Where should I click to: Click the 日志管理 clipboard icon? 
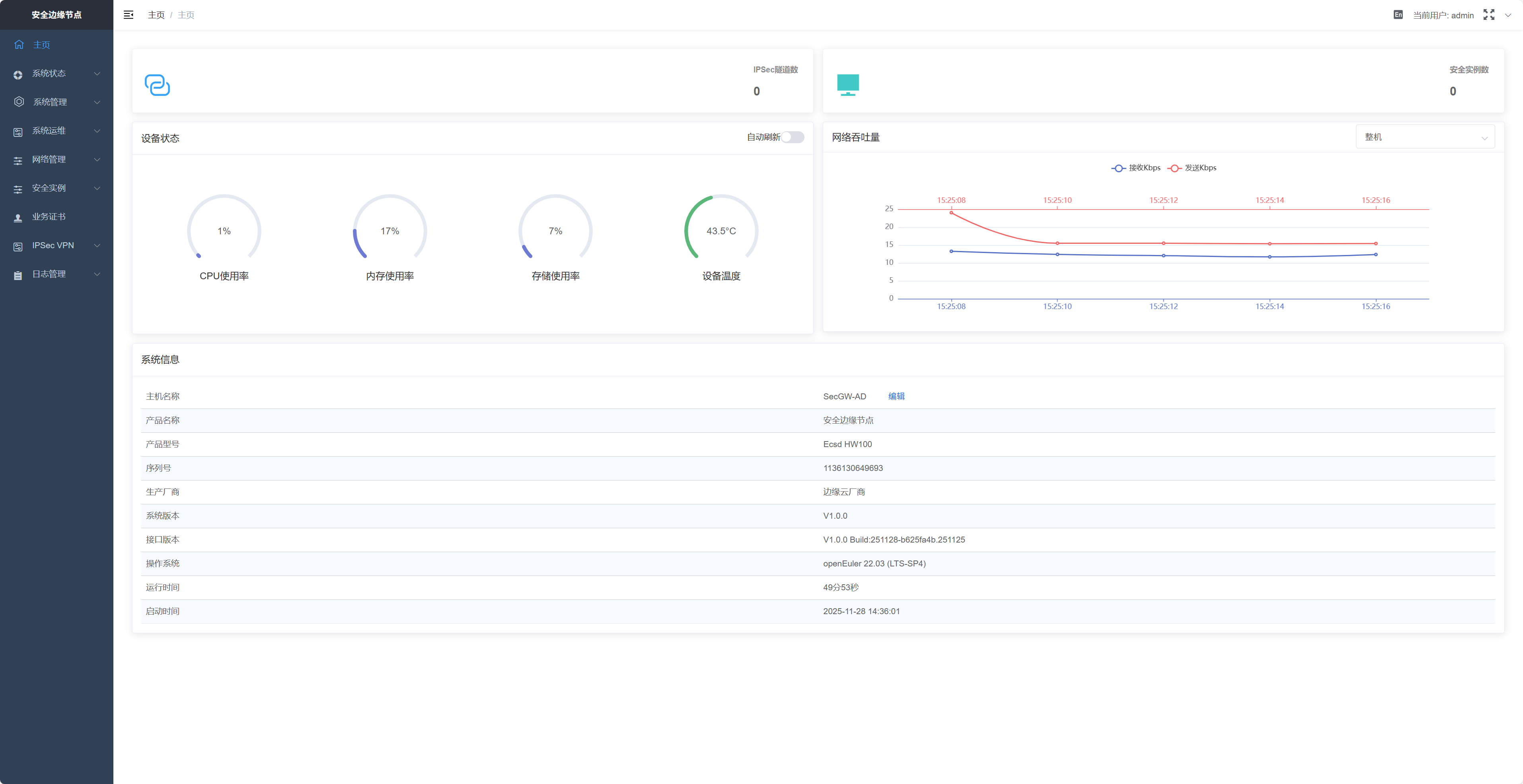(x=18, y=275)
